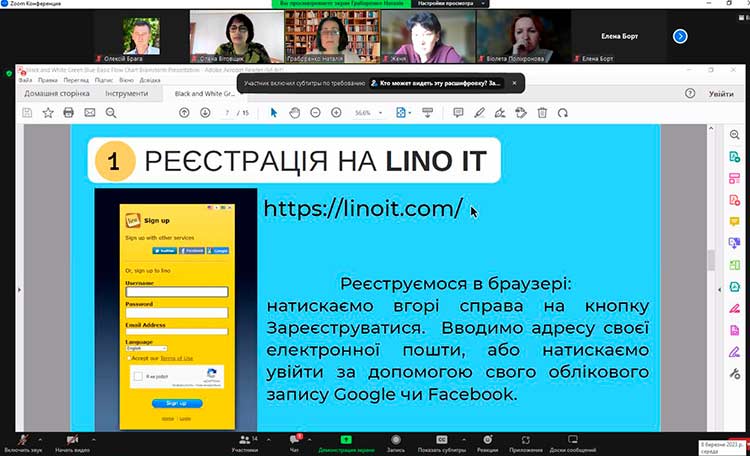Viewport: 750px width, 456px height.
Task: Go to next page with down arrow
Action: pos(205,113)
